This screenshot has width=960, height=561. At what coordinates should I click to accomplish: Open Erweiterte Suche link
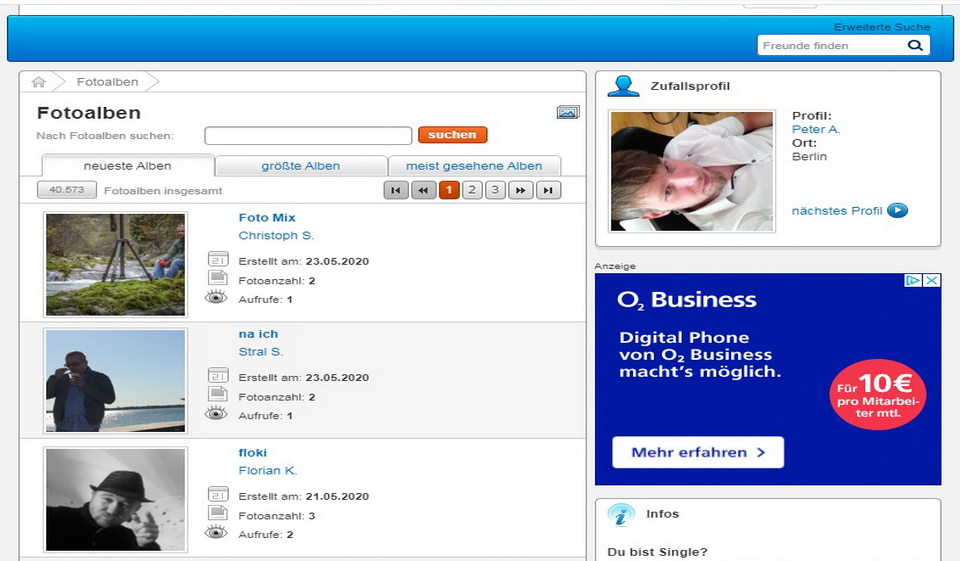click(881, 27)
